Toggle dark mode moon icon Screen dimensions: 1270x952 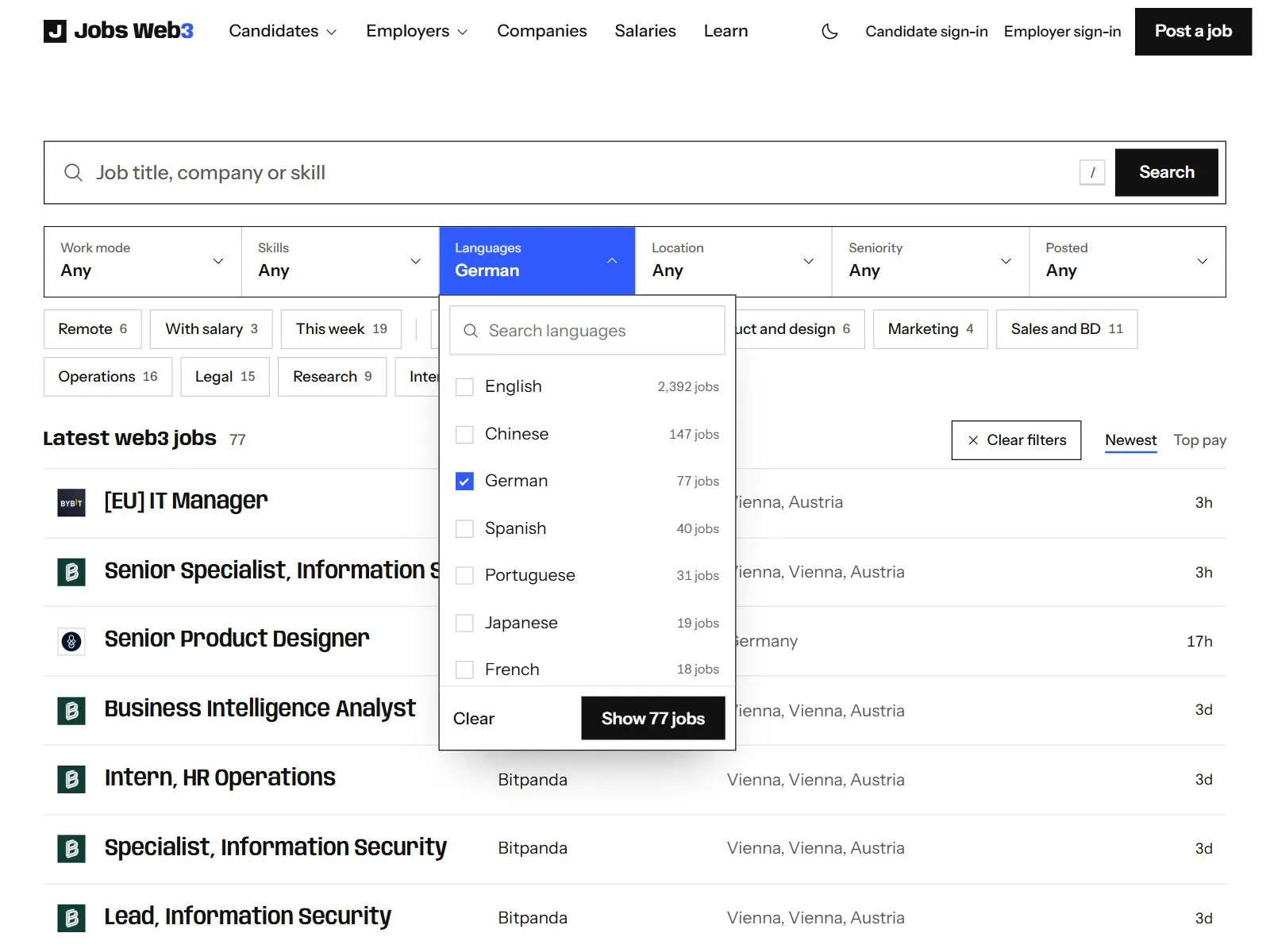pyautogui.click(x=829, y=31)
